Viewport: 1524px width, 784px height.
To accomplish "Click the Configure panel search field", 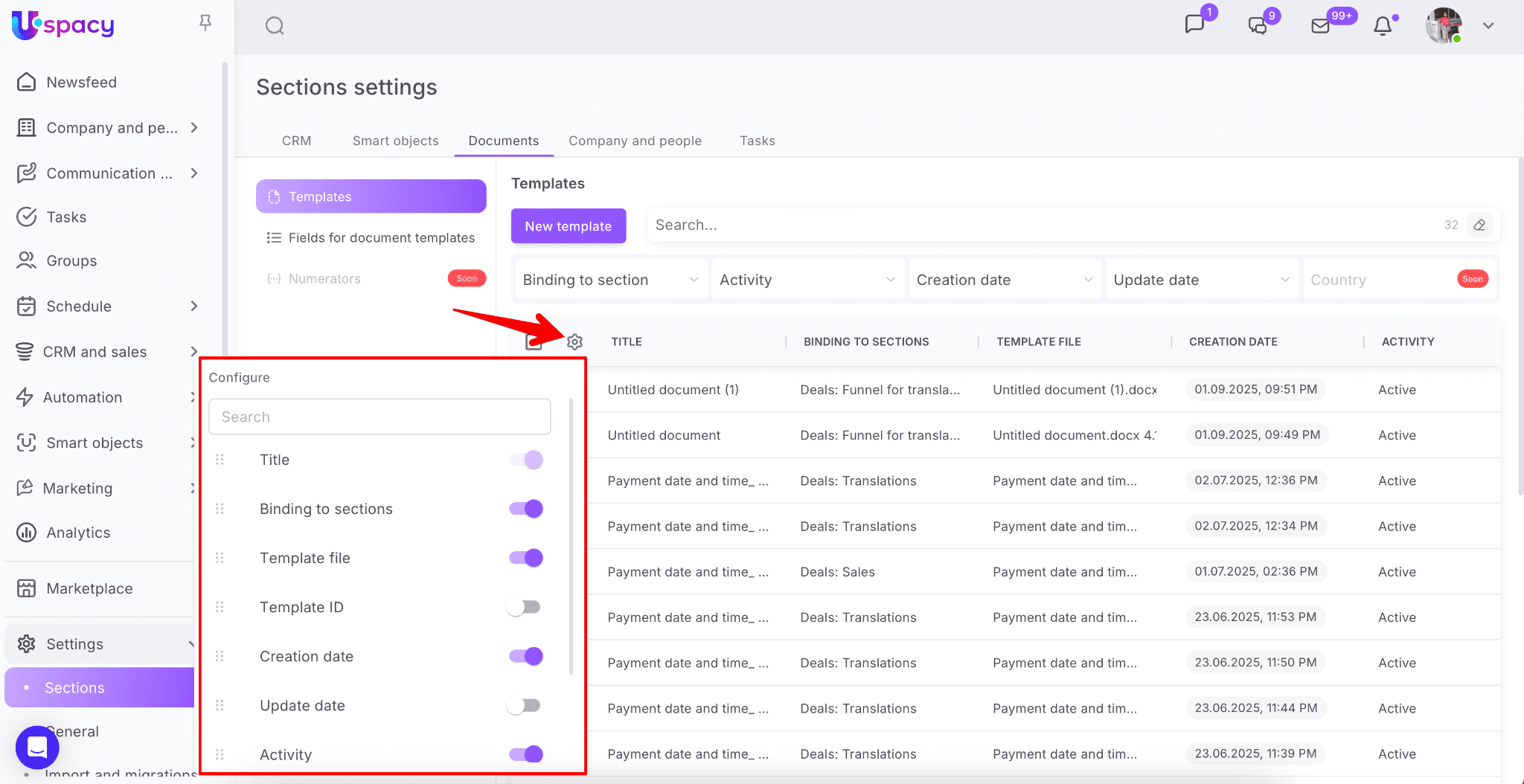I will (x=380, y=417).
